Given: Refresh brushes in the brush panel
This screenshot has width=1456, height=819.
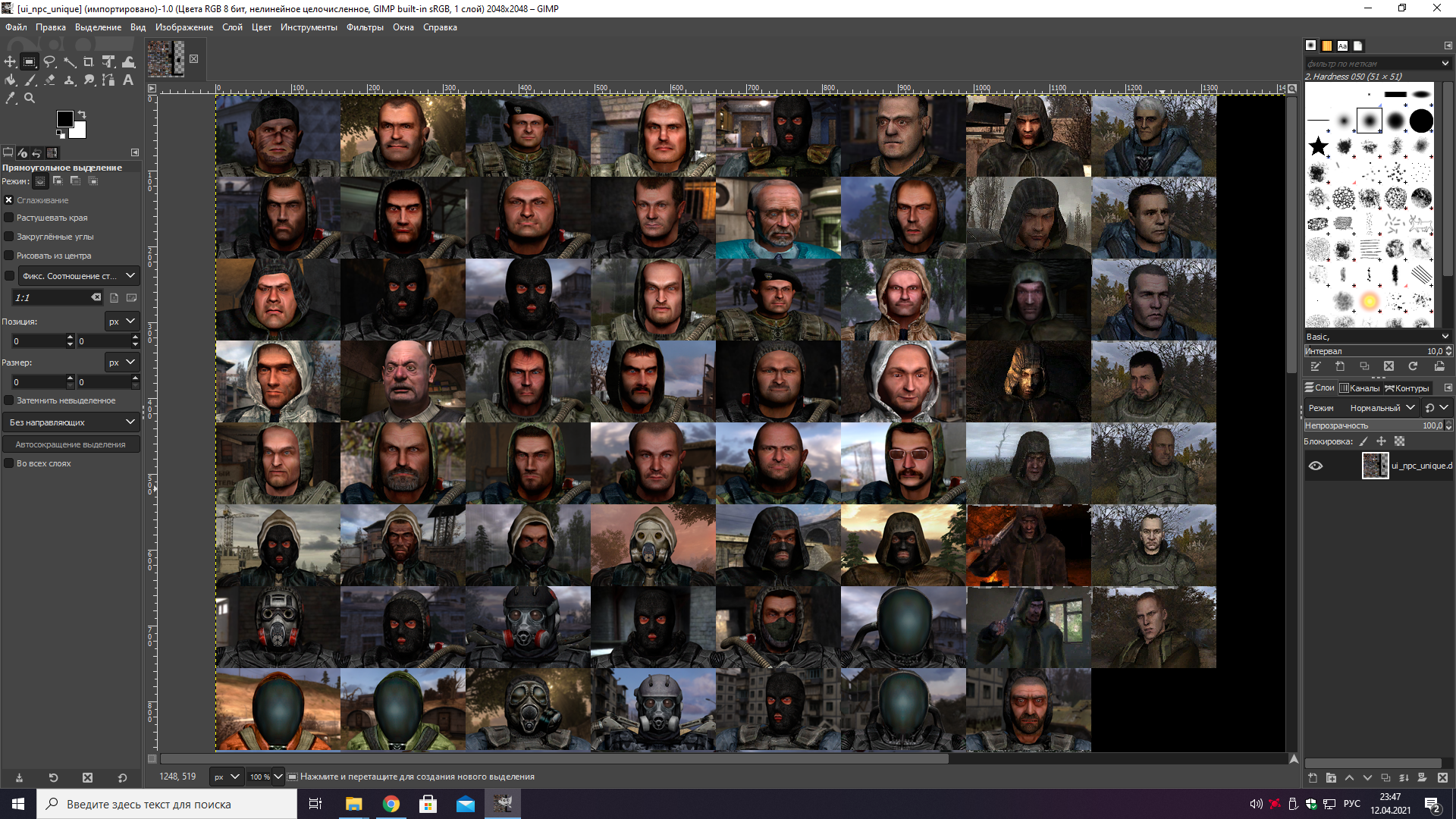Looking at the screenshot, I should pos(1413,366).
